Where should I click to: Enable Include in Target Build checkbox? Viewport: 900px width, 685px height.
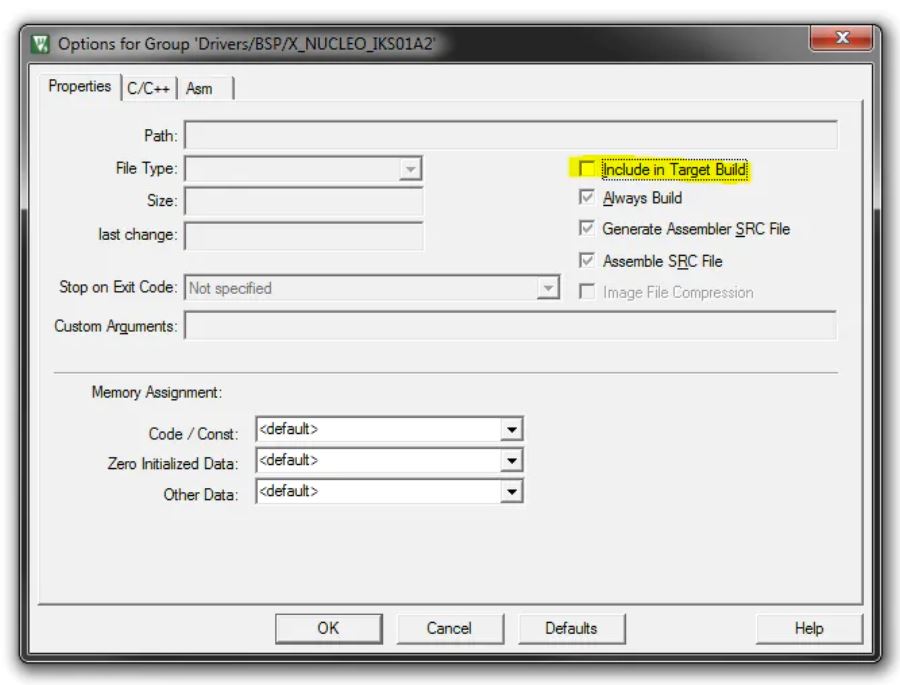(x=587, y=169)
